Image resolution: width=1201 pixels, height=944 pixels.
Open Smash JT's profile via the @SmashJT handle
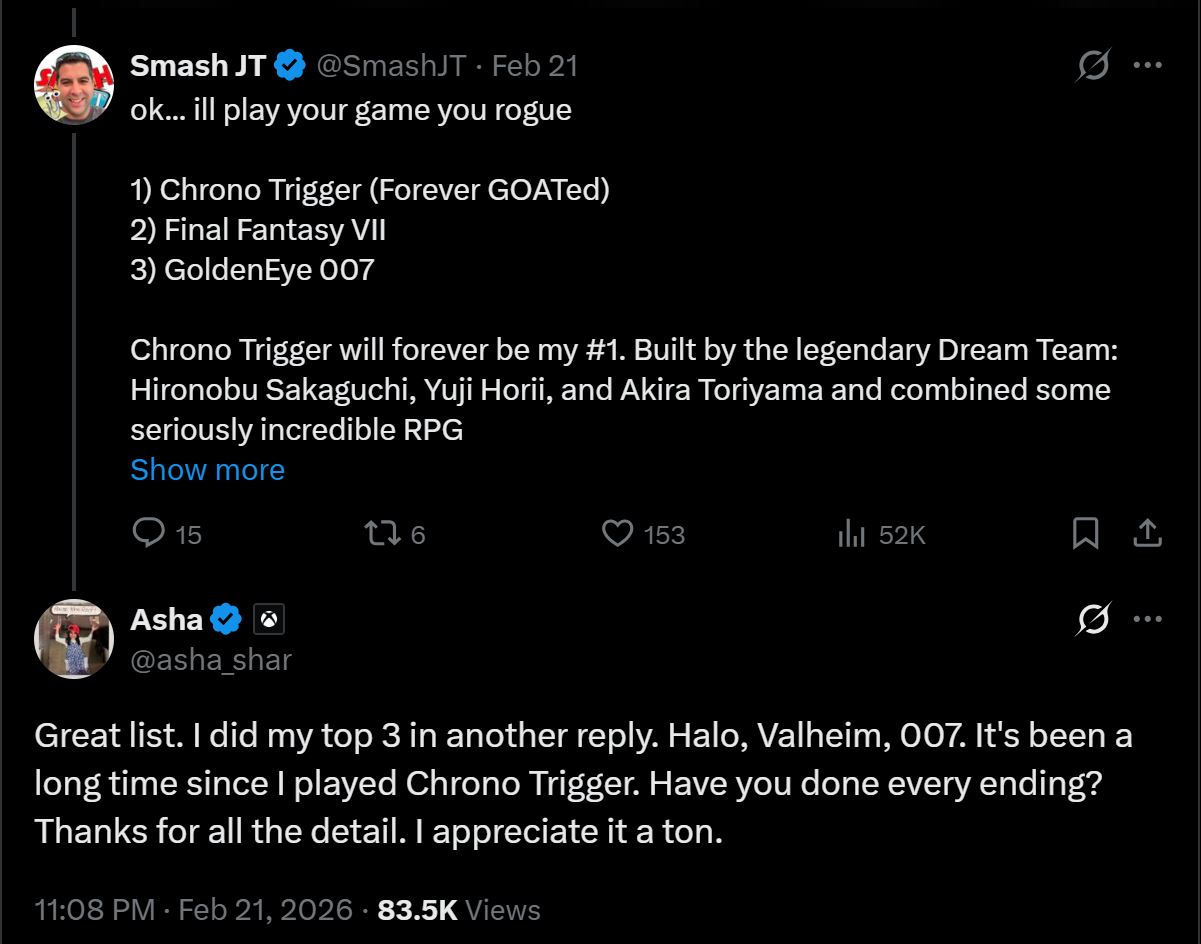[392, 65]
